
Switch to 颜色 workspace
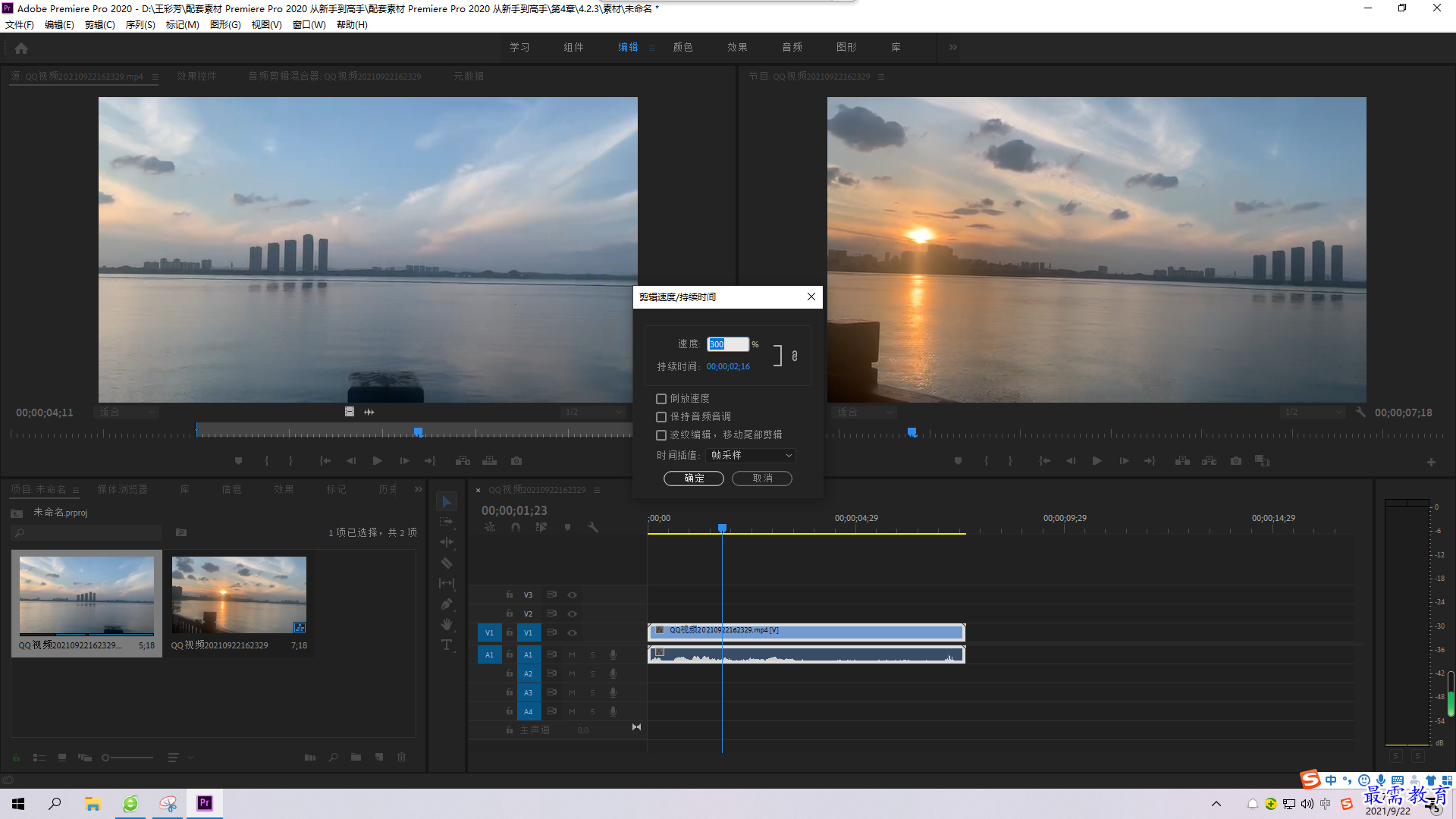point(682,47)
